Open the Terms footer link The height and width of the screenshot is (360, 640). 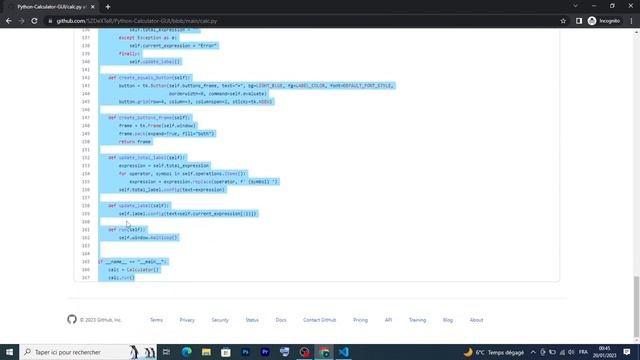[x=156, y=320]
